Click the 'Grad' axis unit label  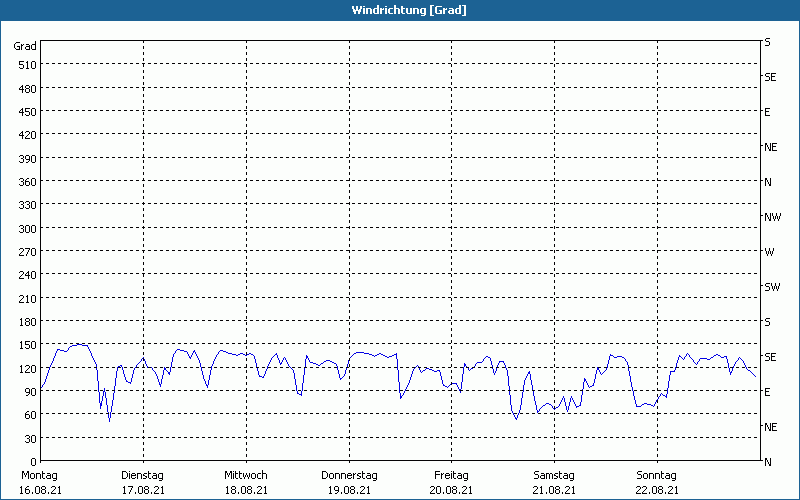(x=25, y=46)
